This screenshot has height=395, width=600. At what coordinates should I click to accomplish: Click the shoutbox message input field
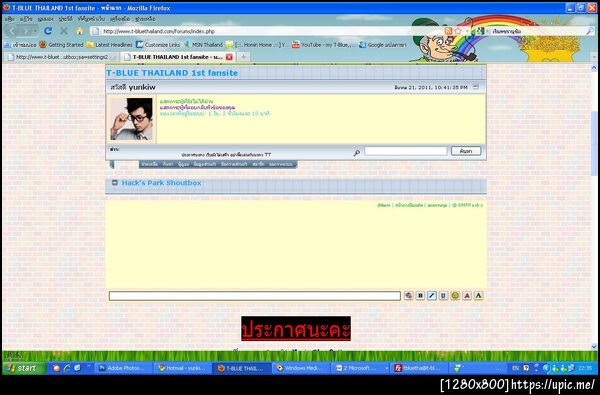click(255, 296)
